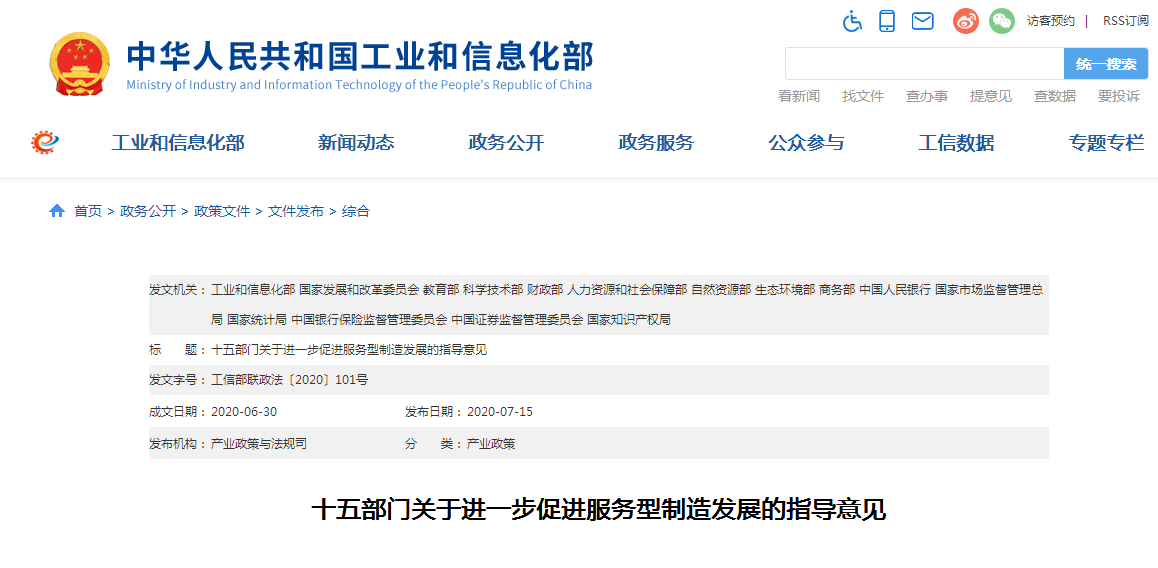1158x568 pixels.
Task: Go to 文件发布 in breadcrumb
Action: pyautogui.click(x=295, y=211)
